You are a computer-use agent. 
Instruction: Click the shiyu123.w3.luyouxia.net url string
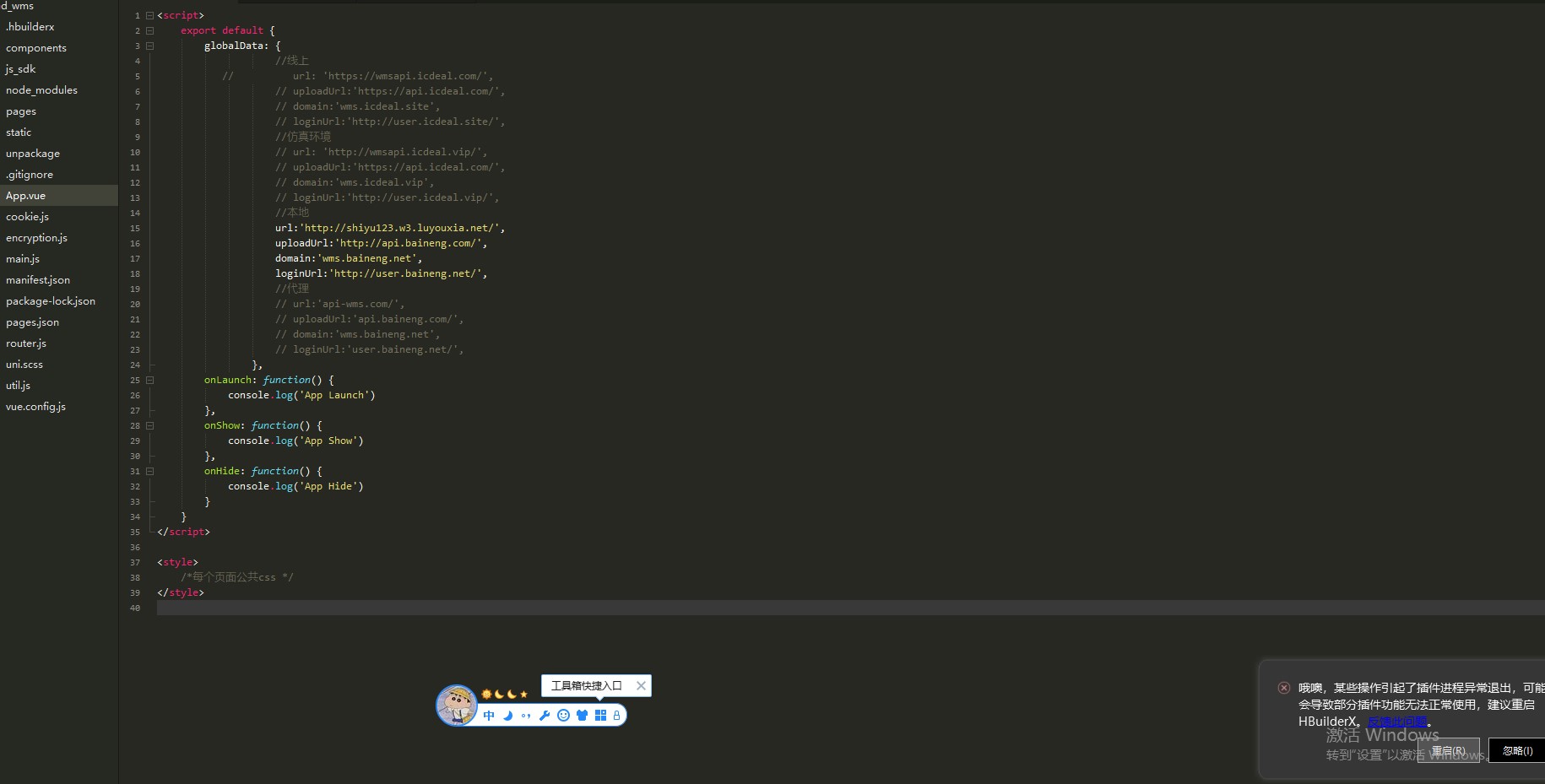pos(399,228)
